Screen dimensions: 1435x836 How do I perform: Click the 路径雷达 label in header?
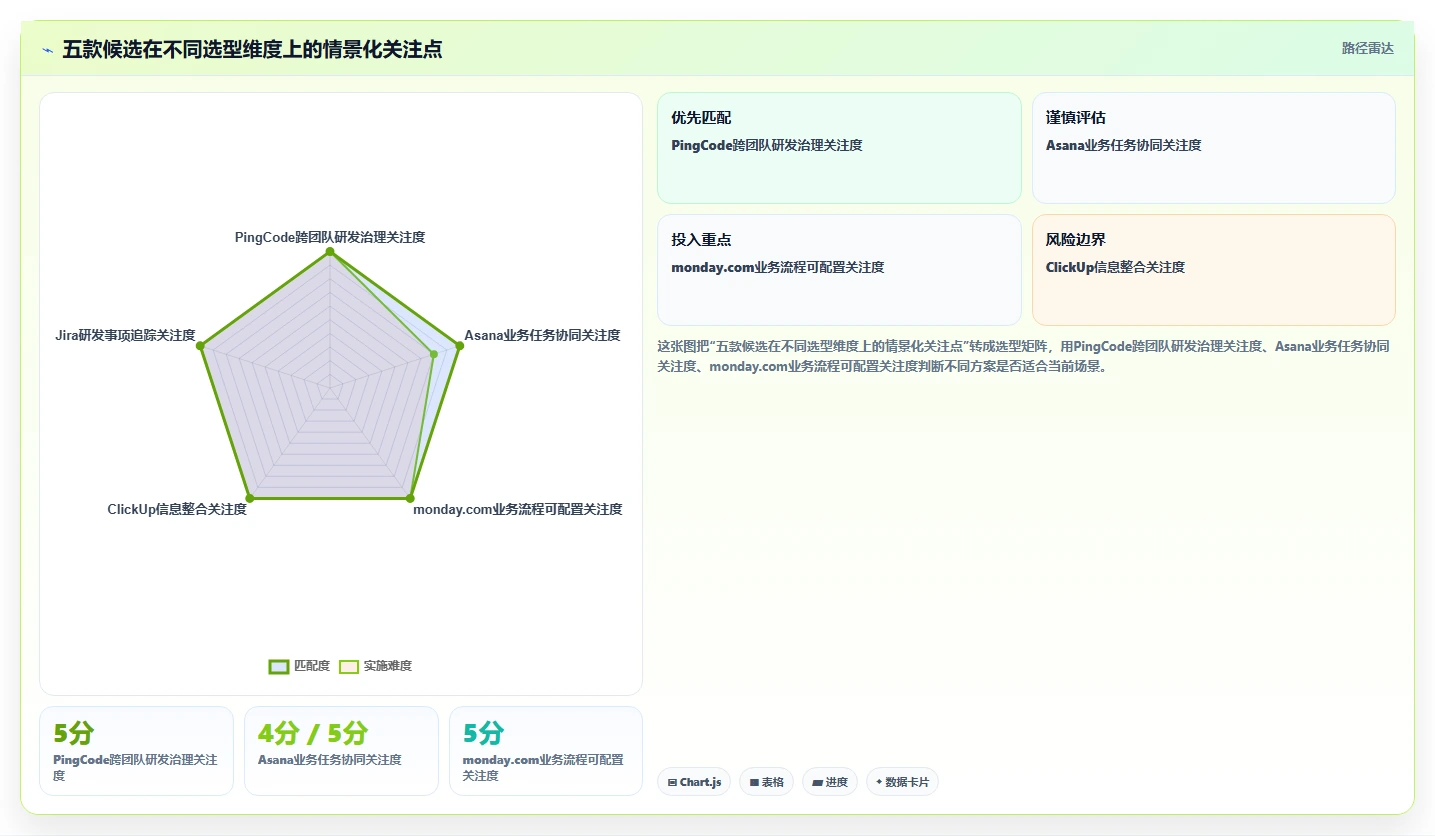point(1367,48)
